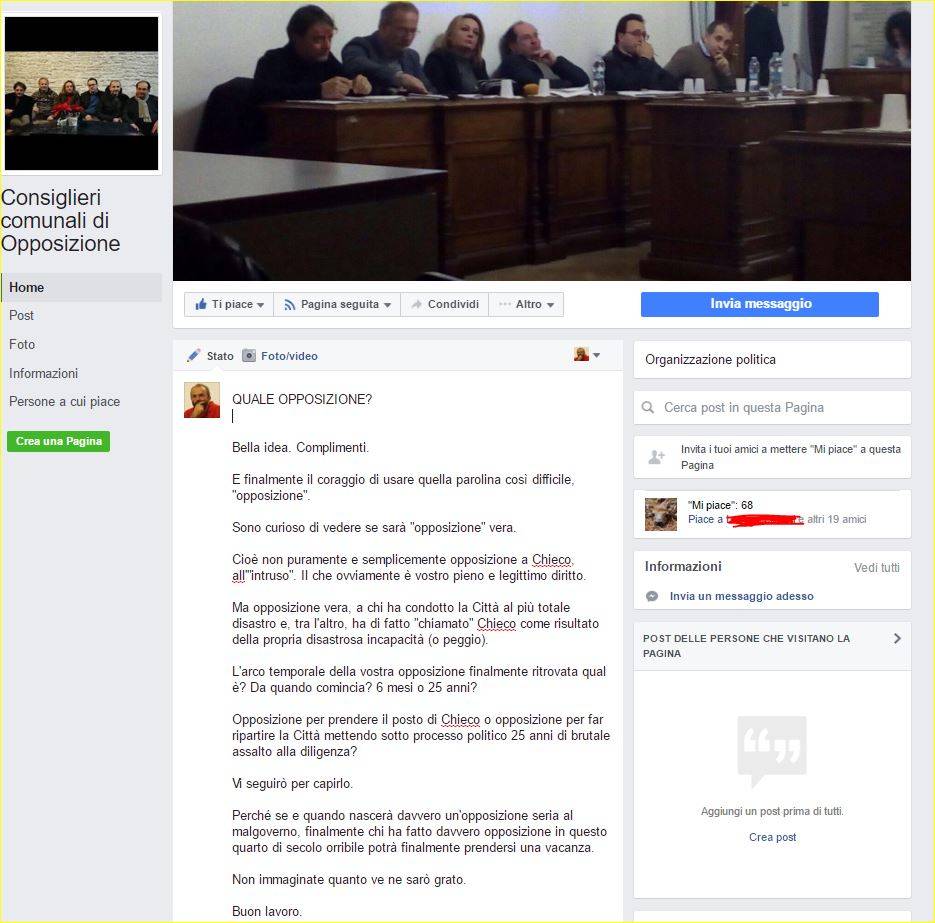The image size is (935, 923).
Task: Click the thumbs-up Ti piace icon
Action: (x=201, y=304)
